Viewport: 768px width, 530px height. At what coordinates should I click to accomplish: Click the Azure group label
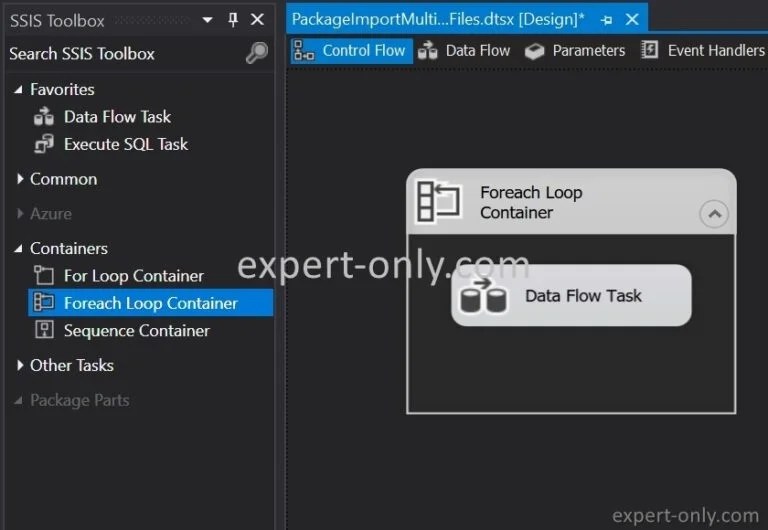coord(50,214)
